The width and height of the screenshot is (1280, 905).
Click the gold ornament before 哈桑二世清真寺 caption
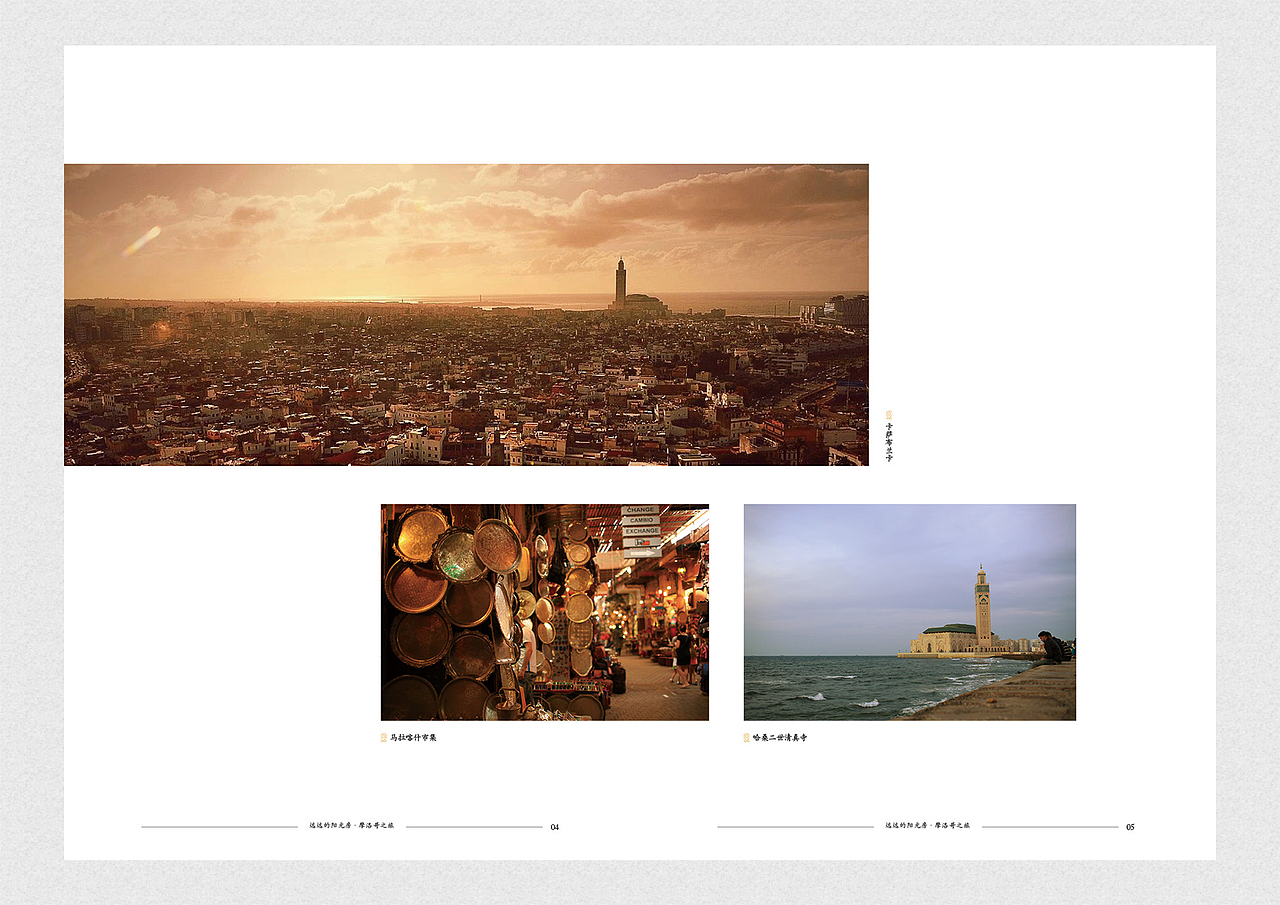click(746, 738)
